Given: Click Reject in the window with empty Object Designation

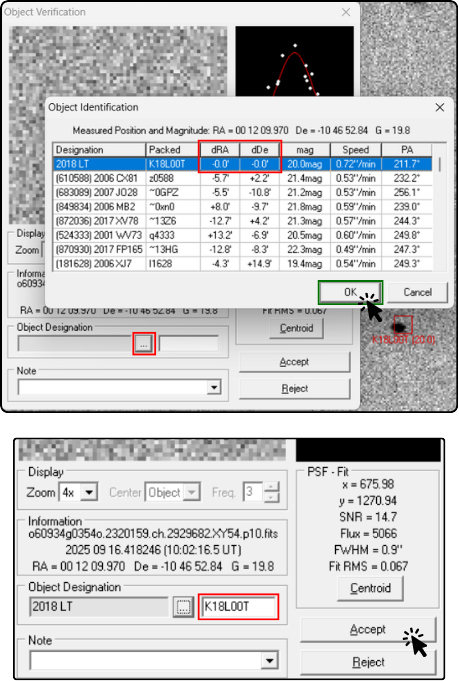Looking at the screenshot, I should point(294,388).
